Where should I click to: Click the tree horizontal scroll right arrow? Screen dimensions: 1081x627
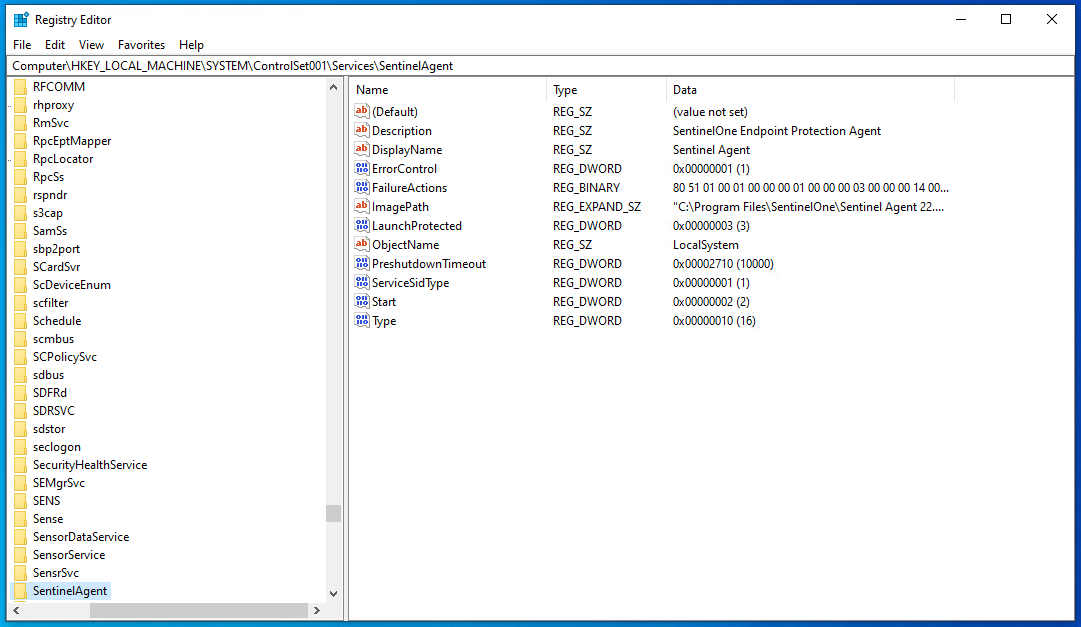coord(317,610)
